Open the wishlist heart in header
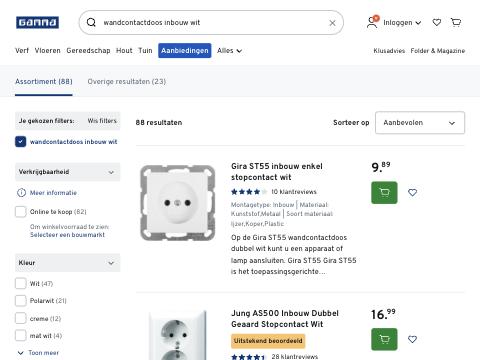 [x=437, y=22]
